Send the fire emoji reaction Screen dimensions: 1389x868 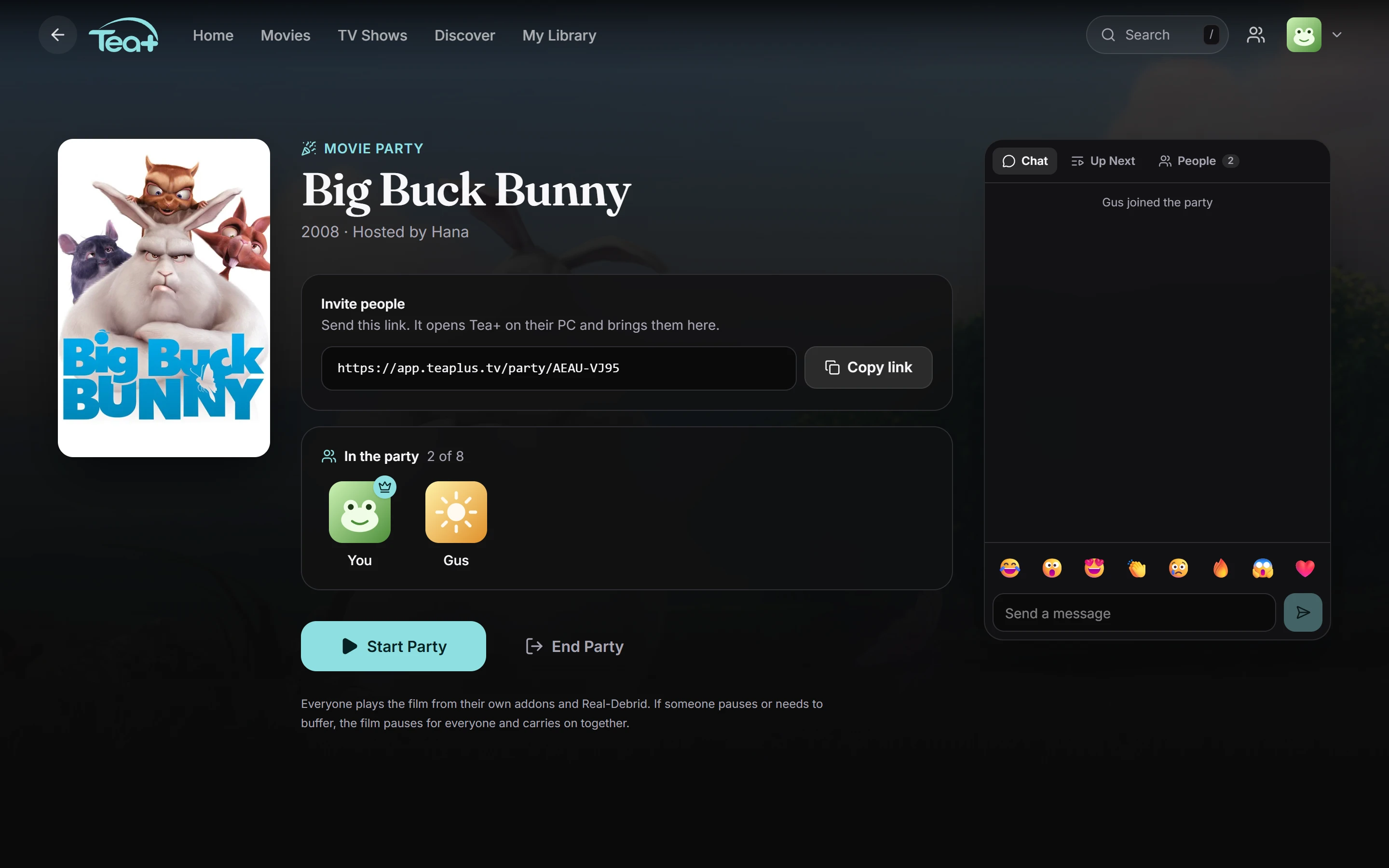click(x=1221, y=569)
